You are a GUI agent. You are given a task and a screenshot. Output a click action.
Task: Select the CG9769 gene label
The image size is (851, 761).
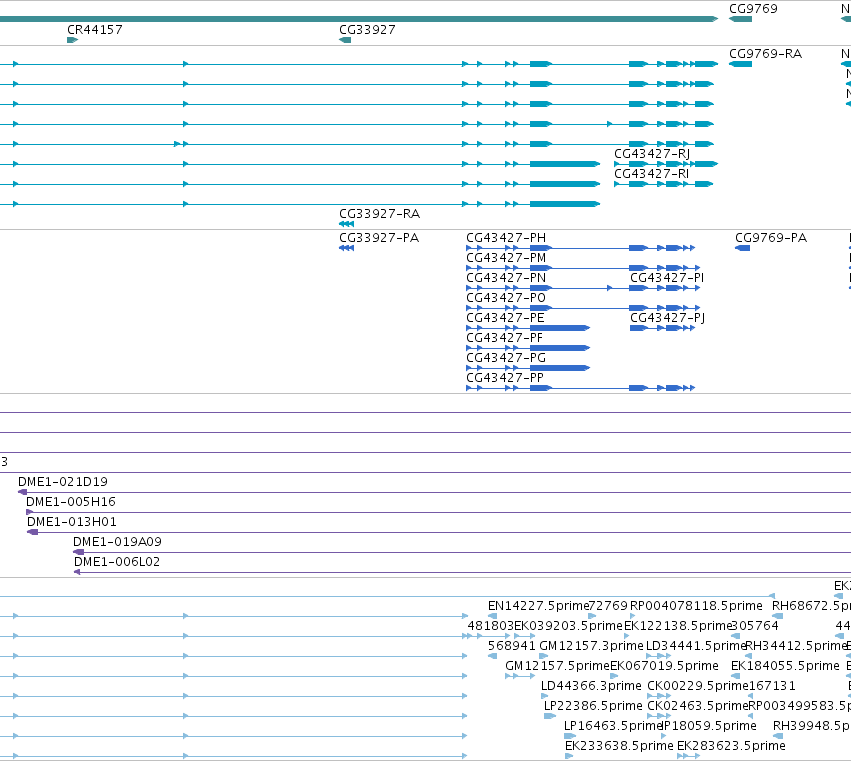click(x=753, y=9)
